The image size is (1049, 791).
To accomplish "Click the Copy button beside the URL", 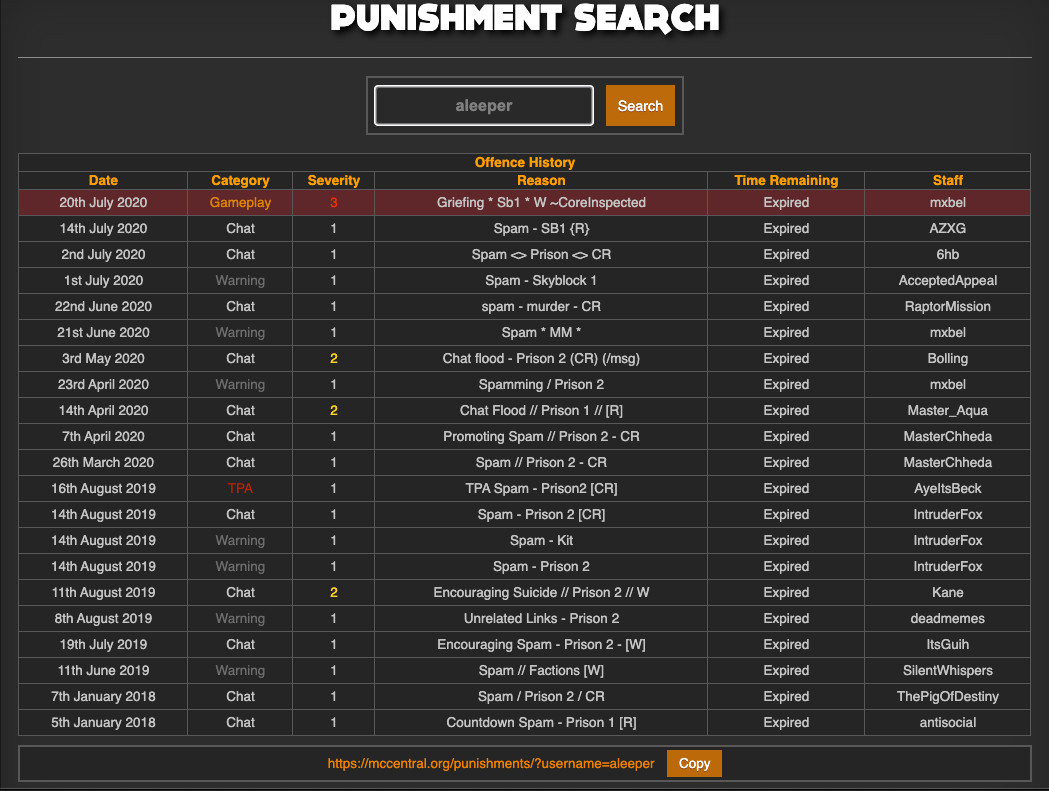I will tap(694, 763).
